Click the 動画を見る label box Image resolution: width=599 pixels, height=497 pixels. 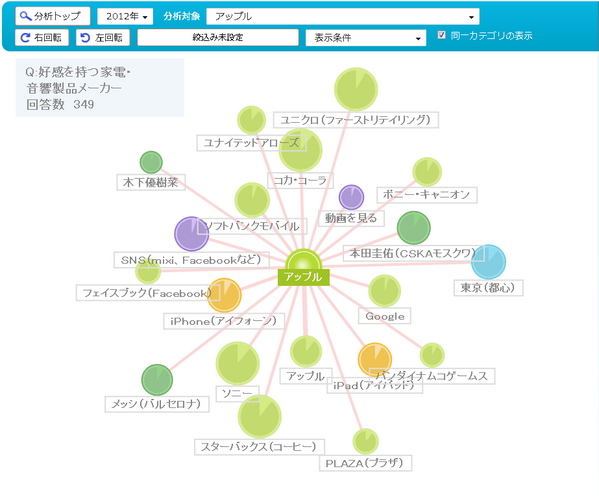point(351,218)
